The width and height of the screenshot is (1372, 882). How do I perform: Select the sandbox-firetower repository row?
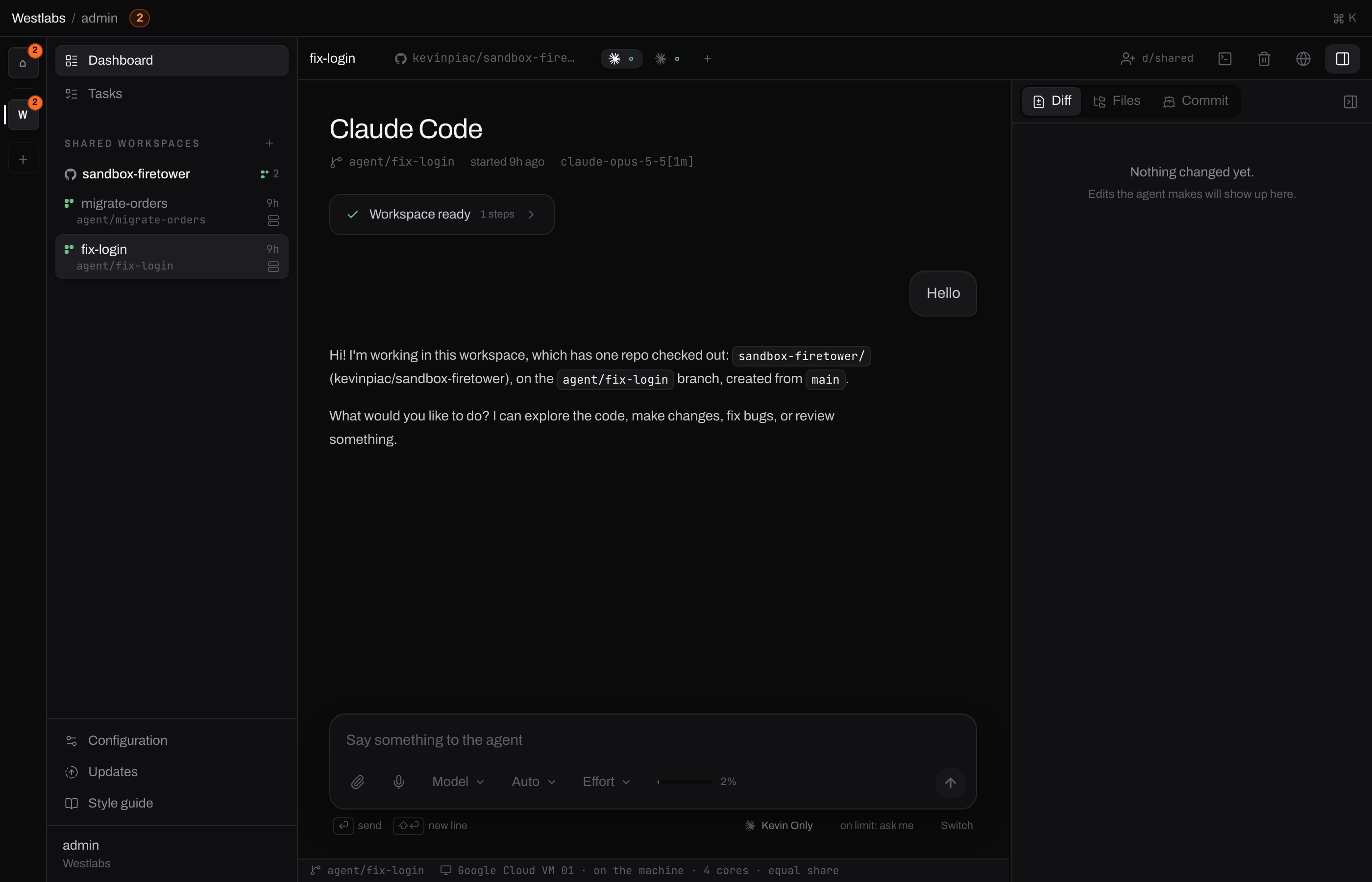[x=172, y=174]
